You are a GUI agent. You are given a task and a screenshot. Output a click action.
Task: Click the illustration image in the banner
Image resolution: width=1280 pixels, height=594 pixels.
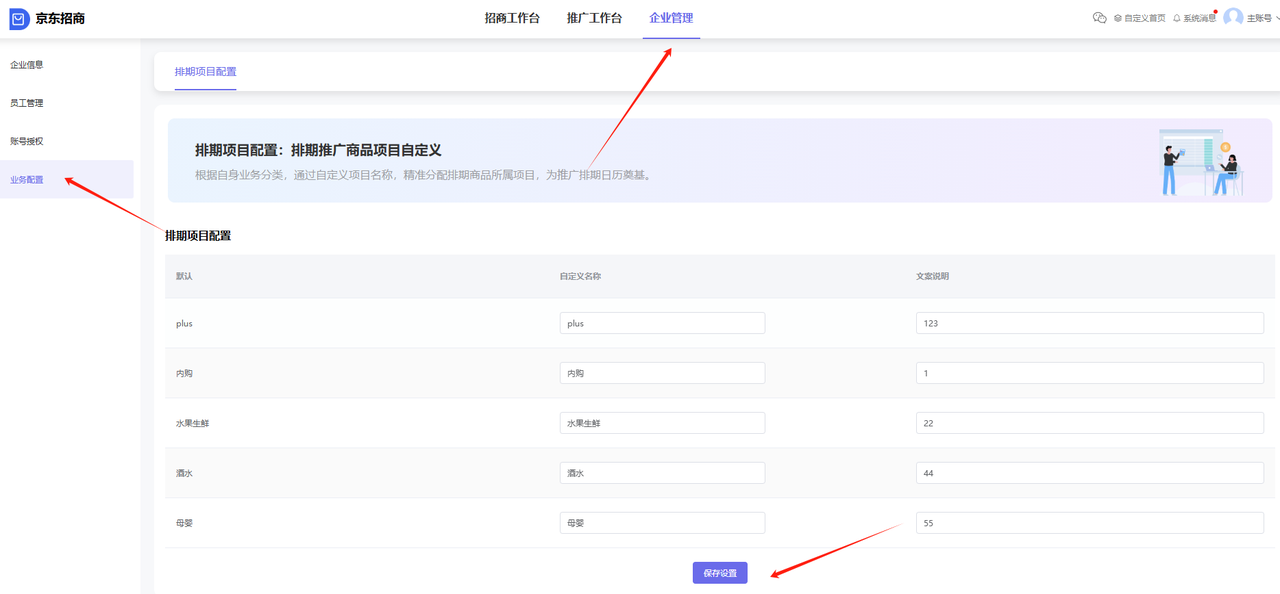[1200, 160]
